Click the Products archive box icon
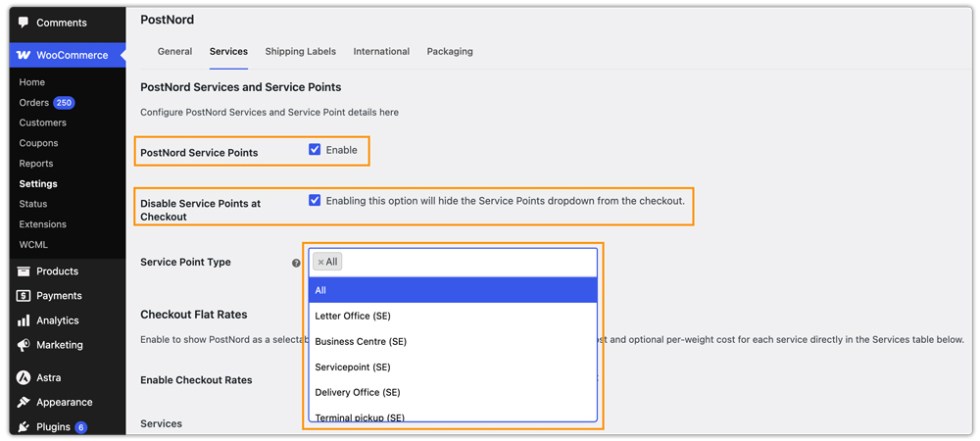Screen dimensions: 980x441 pos(23,271)
